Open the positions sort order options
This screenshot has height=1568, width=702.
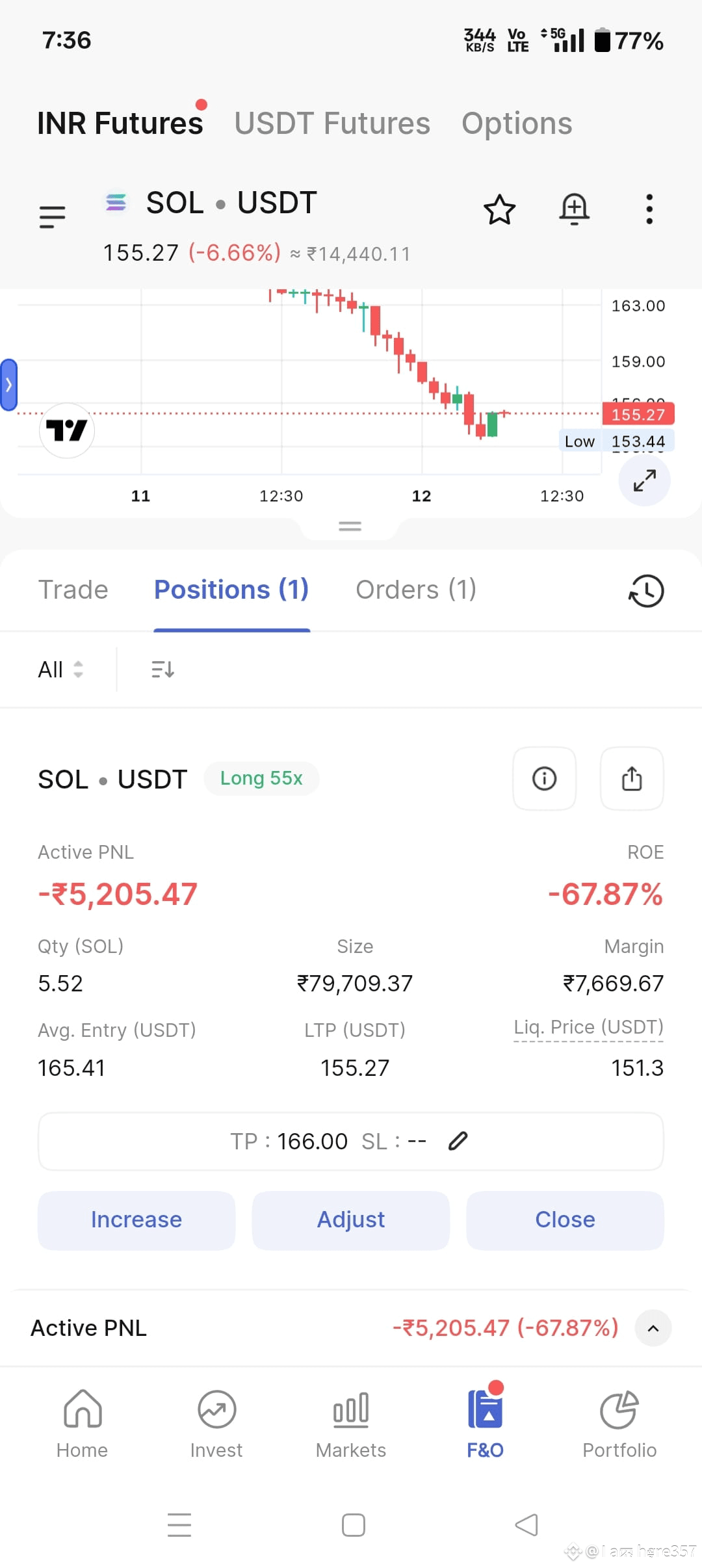point(162,669)
